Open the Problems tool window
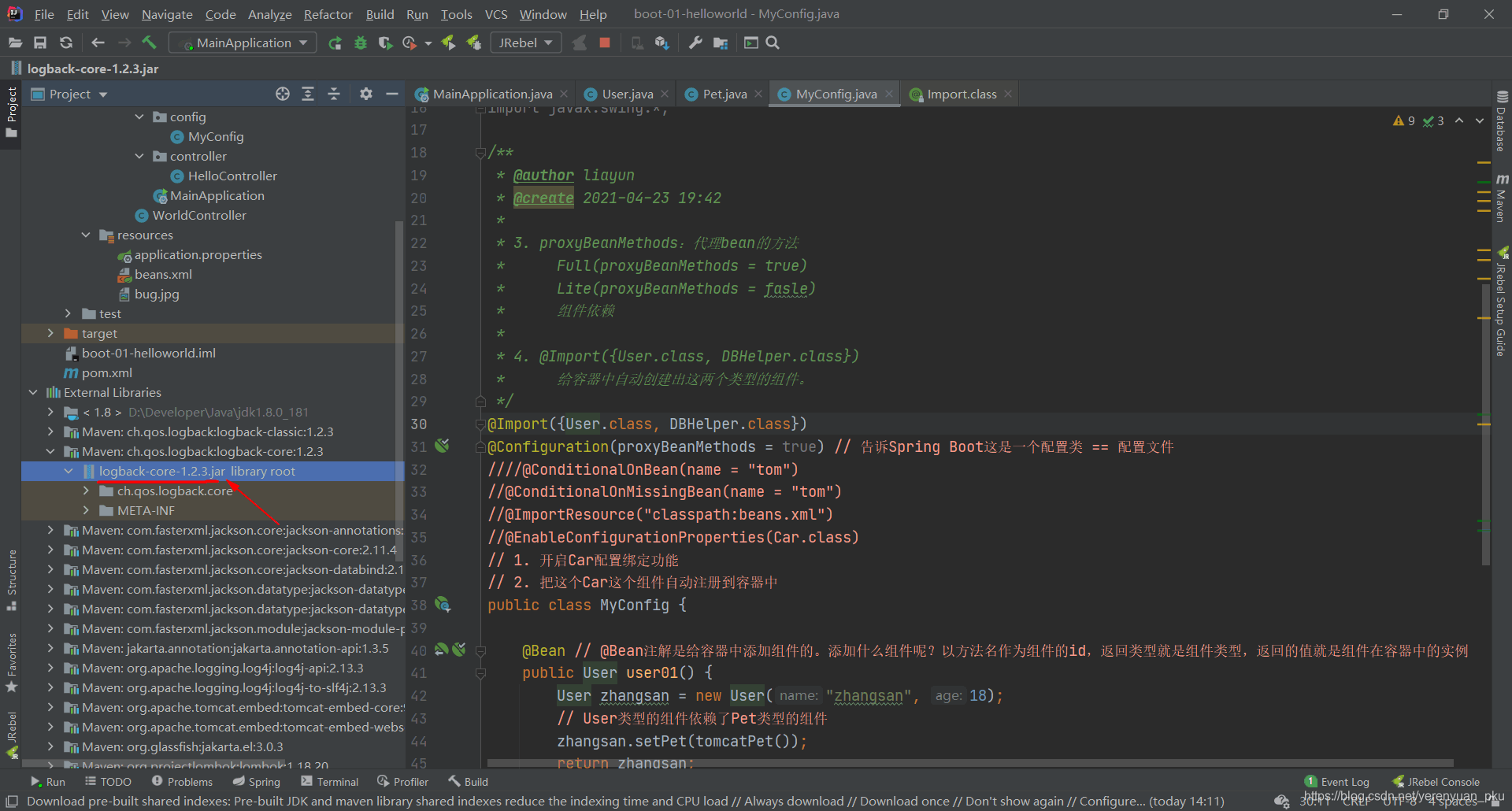Viewport: 1512px width, 811px height. coord(182,781)
